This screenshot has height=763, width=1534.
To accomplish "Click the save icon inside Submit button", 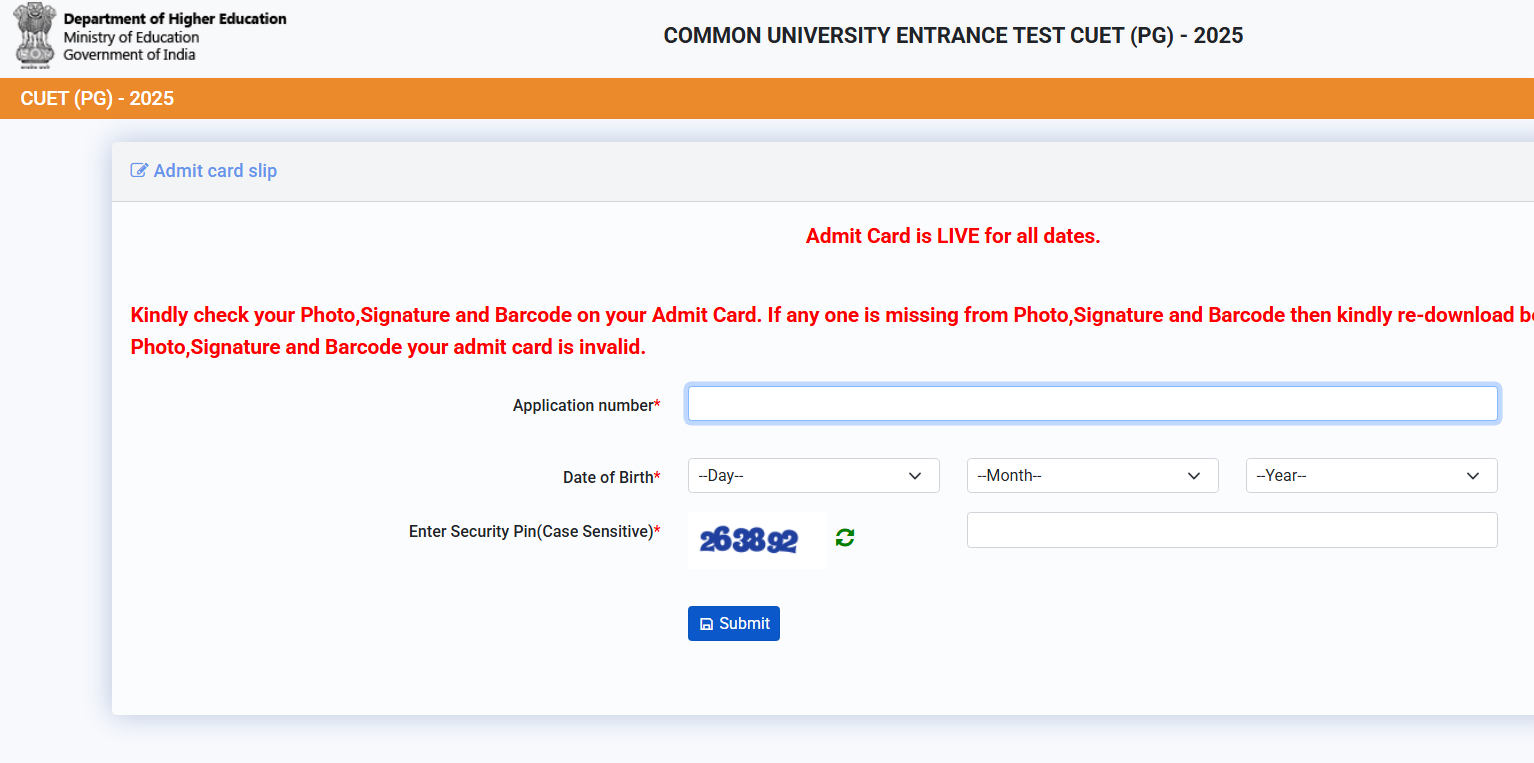I will click(x=709, y=623).
